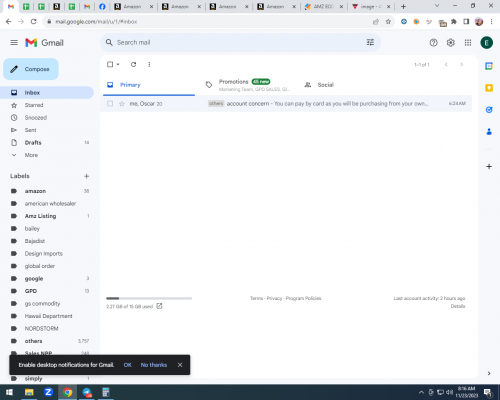Open Google Keep in the side panel
500x400 pixels.
point(489,88)
